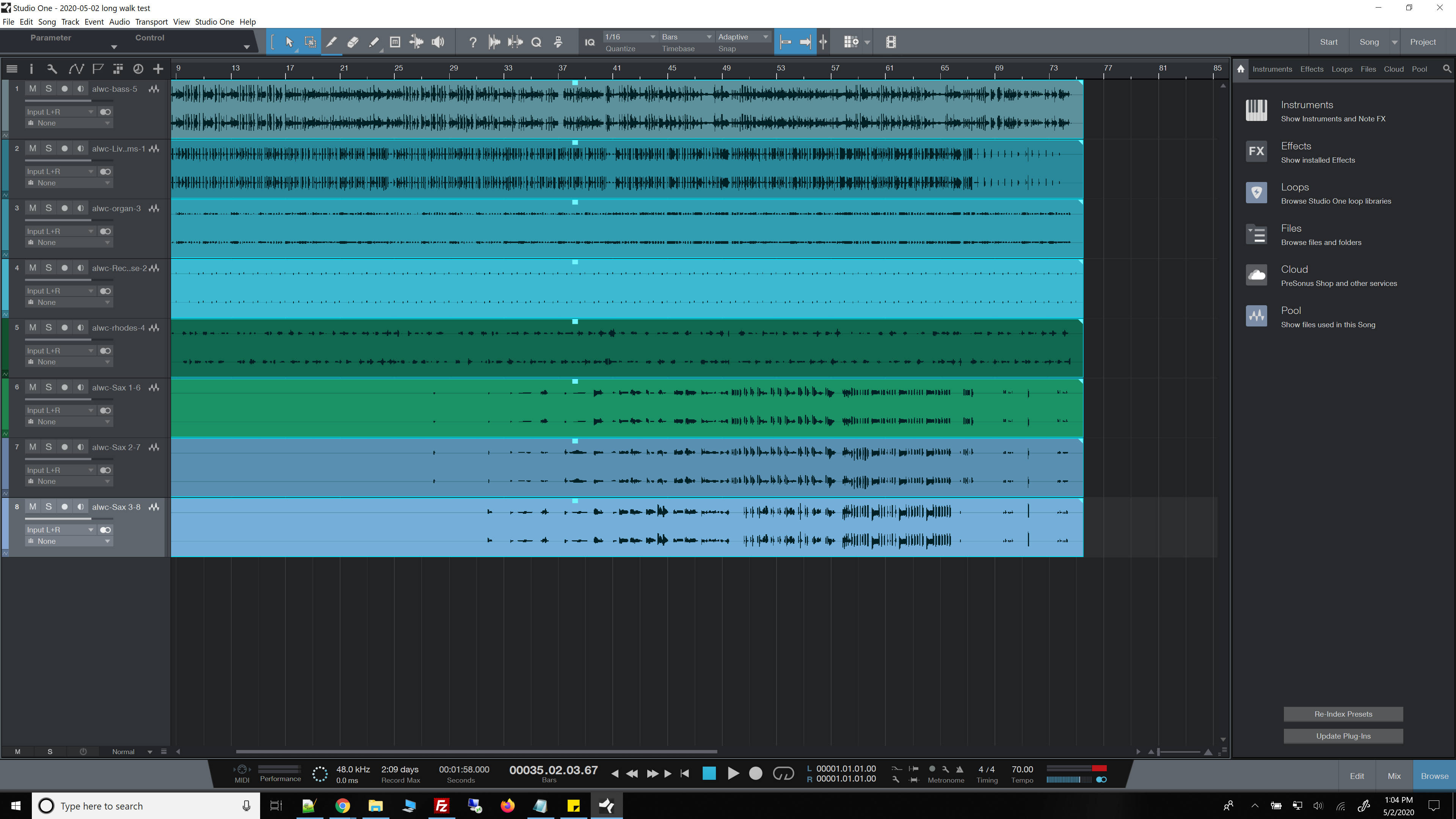Select the Mute tool icon
Screen dimensions: 1456x819
395,42
